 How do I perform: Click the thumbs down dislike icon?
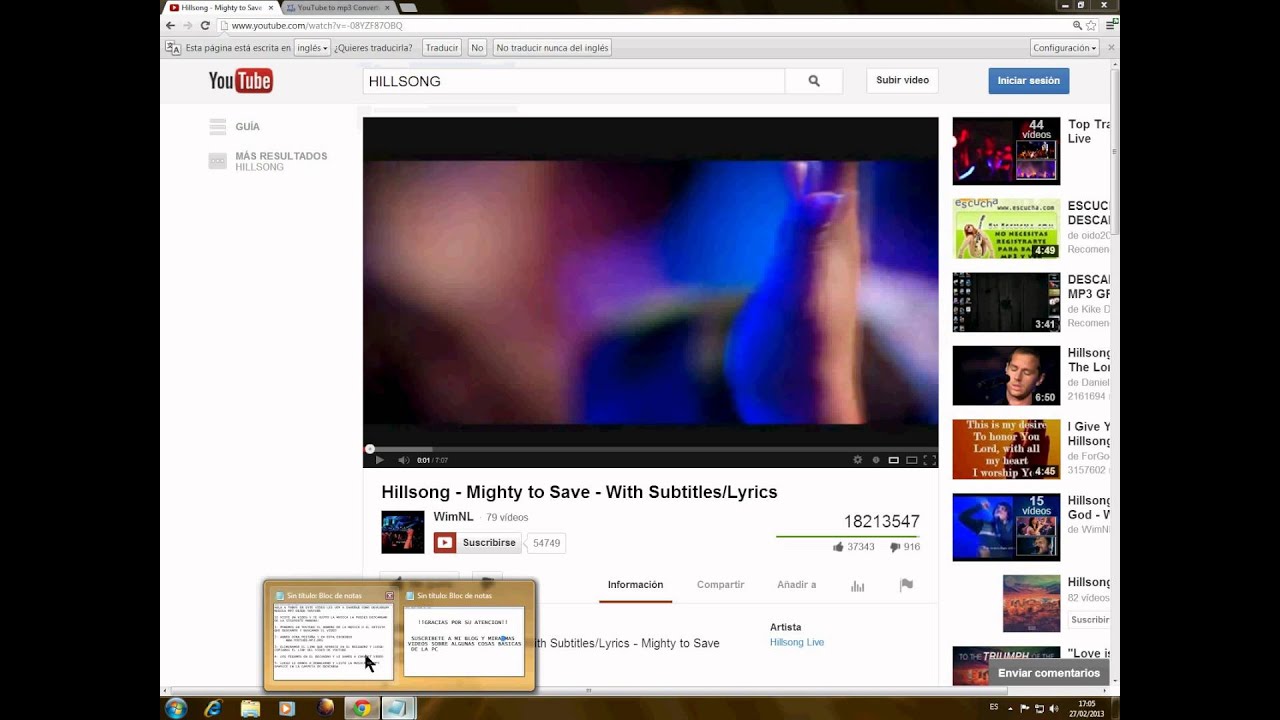[x=895, y=547]
